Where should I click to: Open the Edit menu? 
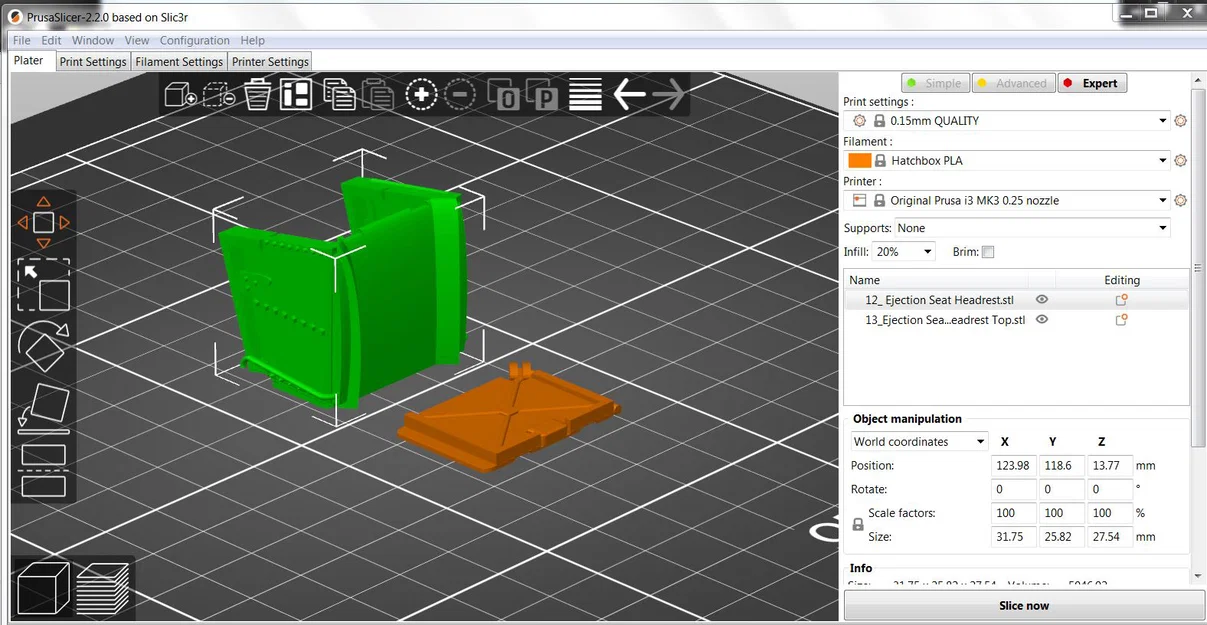pyautogui.click(x=51, y=40)
